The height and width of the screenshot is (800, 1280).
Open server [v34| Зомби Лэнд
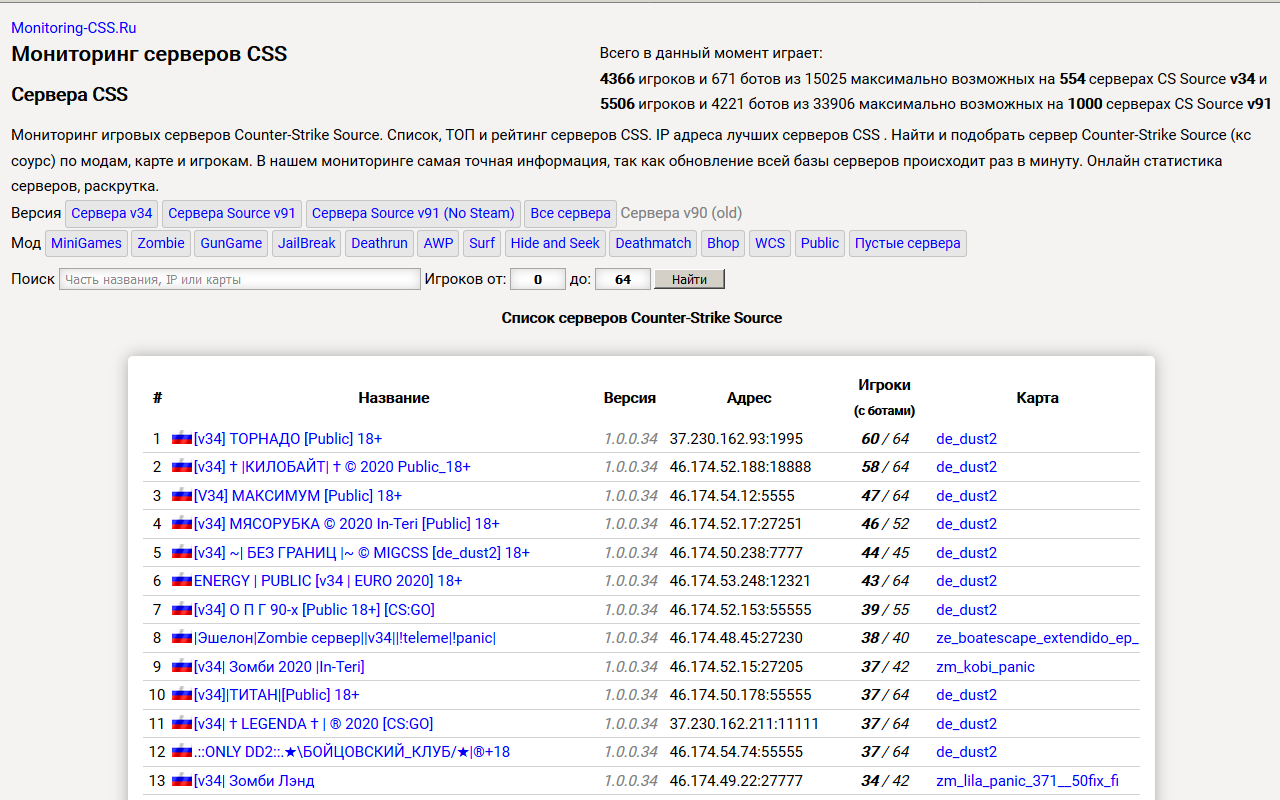click(x=254, y=780)
